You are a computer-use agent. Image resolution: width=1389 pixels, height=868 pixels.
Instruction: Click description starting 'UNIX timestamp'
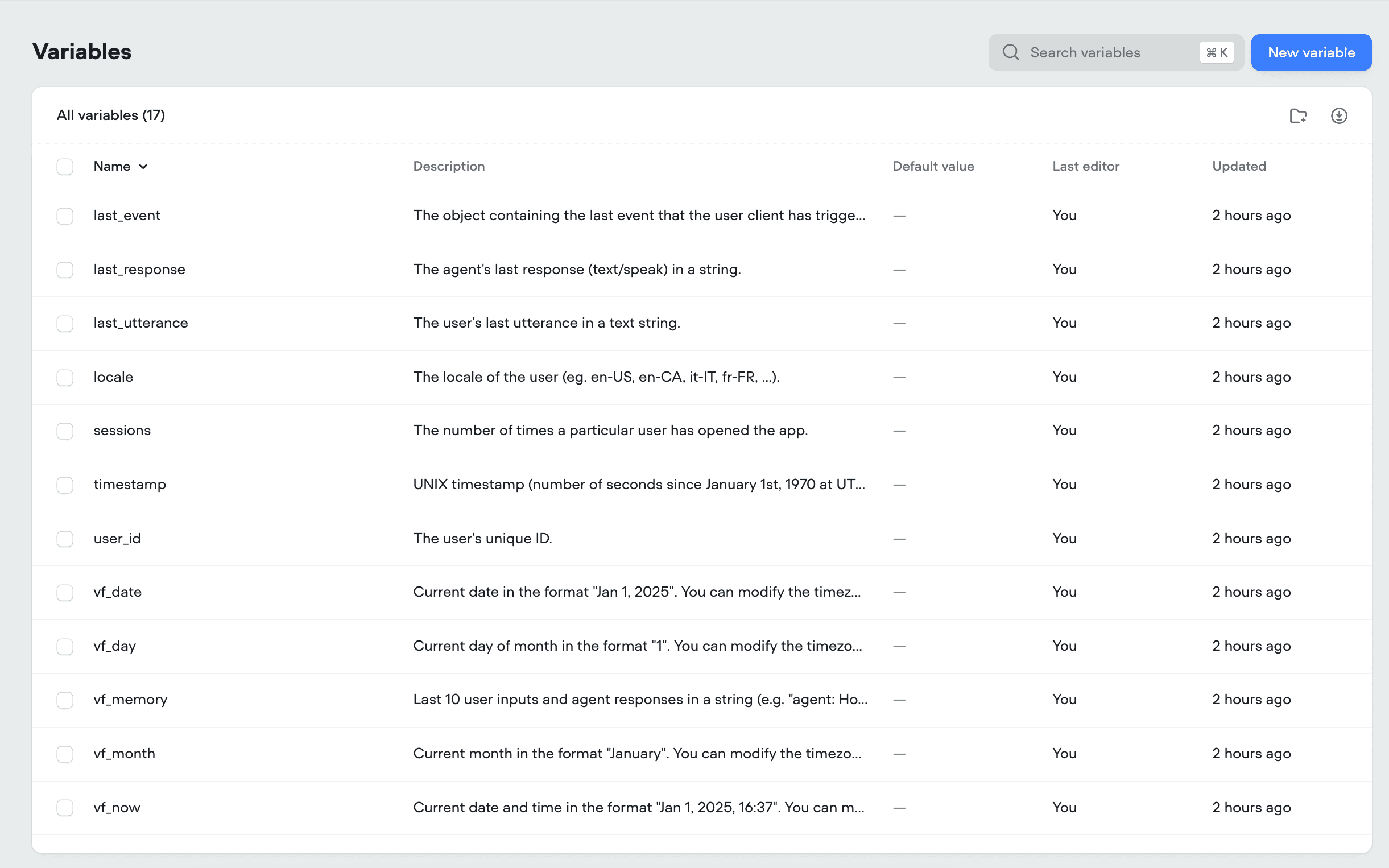tap(639, 485)
